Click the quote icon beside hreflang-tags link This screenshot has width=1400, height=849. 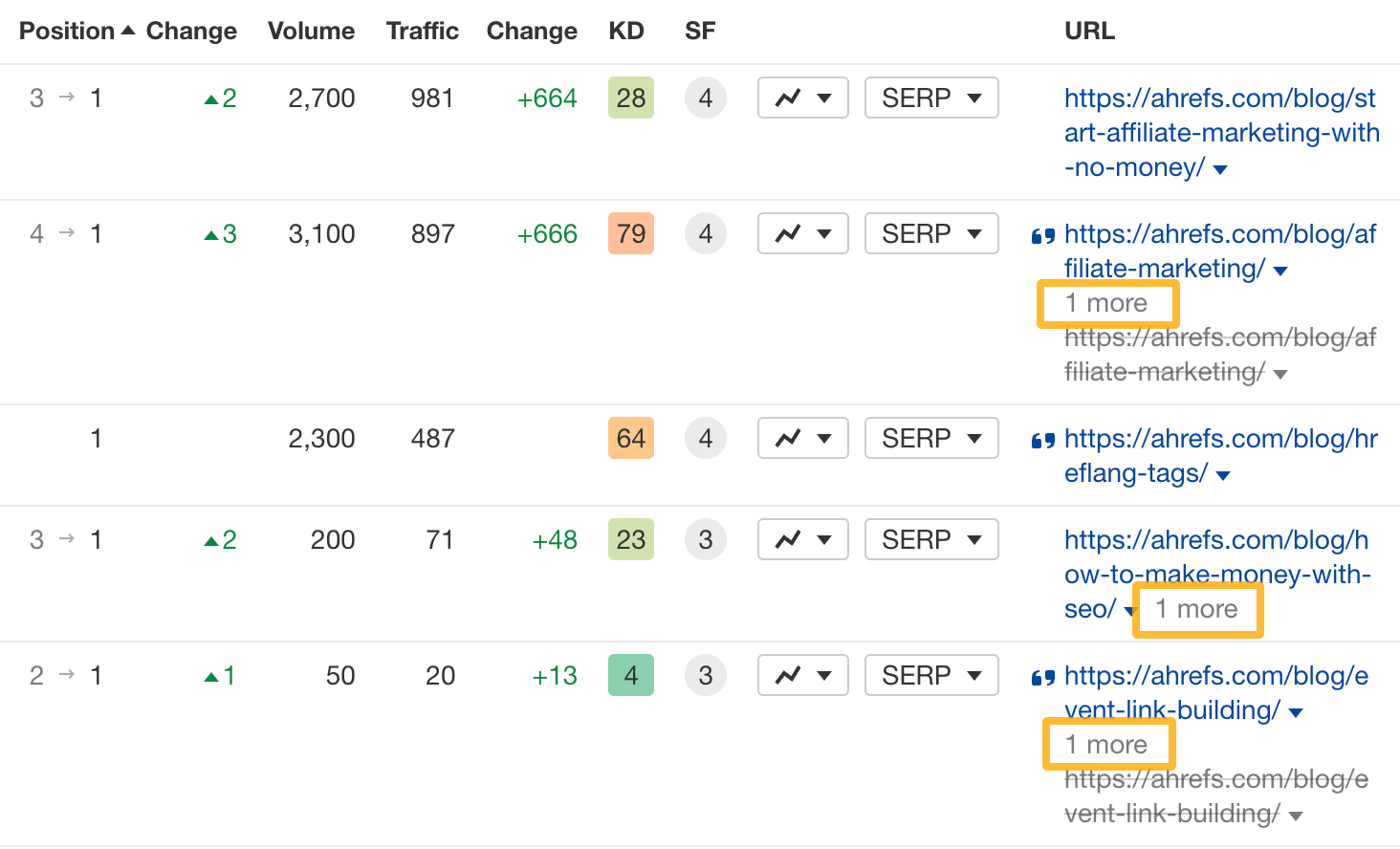(x=1042, y=440)
